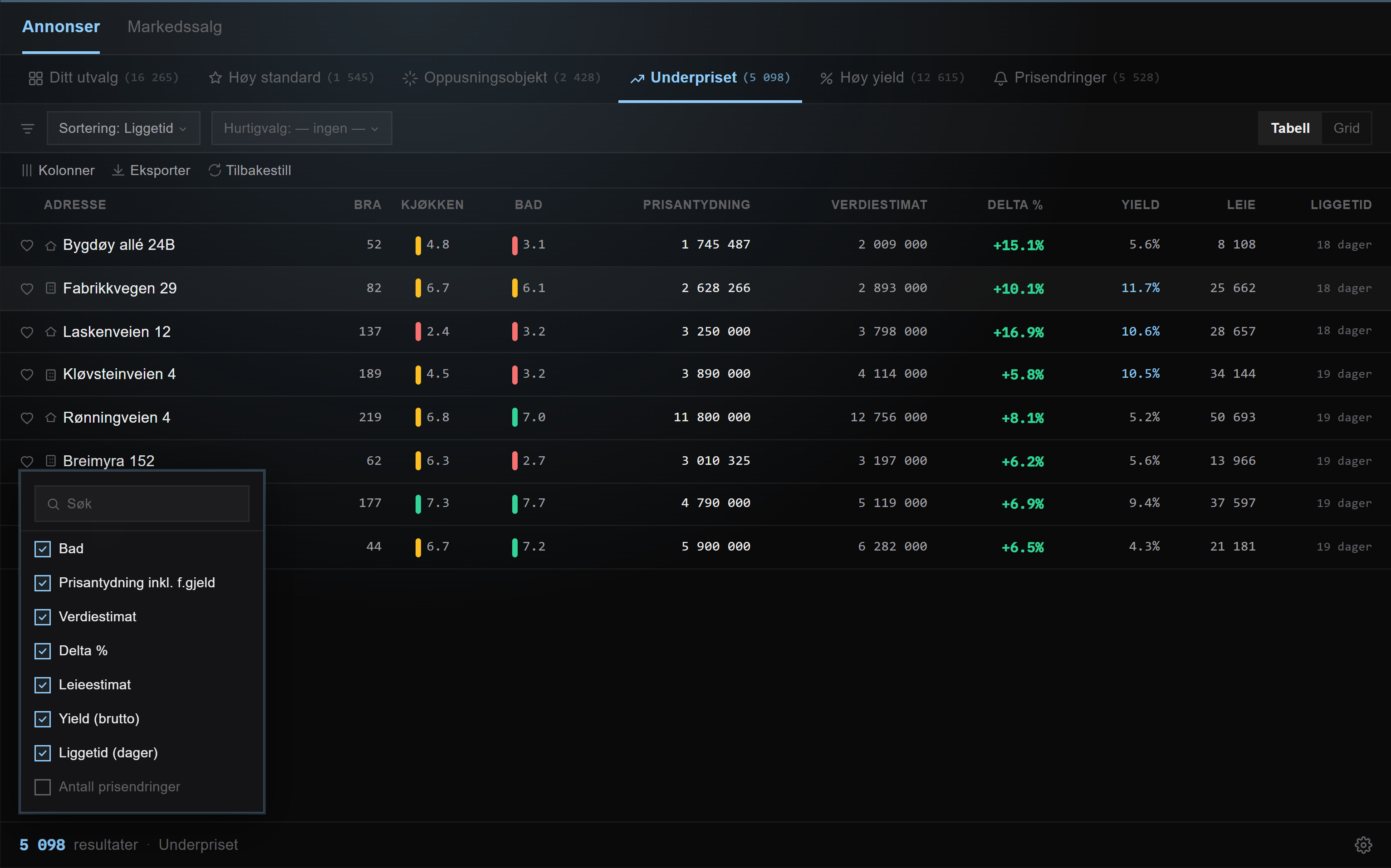Sort by DELTA % column header
1391x868 pixels.
[x=1015, y=205]
